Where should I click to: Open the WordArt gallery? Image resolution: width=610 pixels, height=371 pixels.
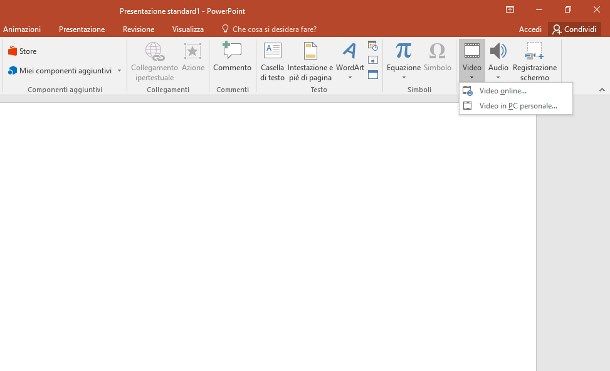point(350,61)
